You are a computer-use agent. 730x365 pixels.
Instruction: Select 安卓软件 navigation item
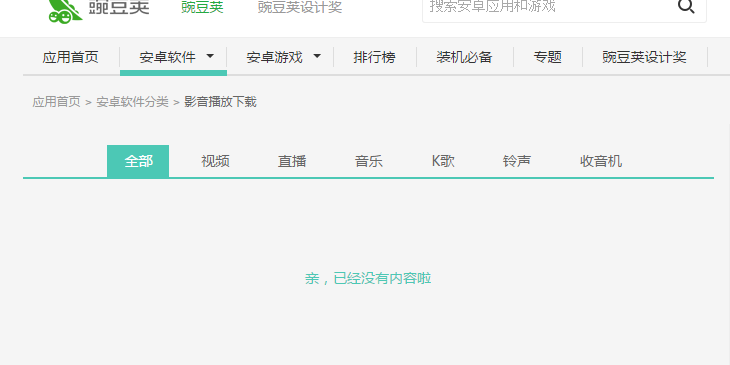[168, 57]
